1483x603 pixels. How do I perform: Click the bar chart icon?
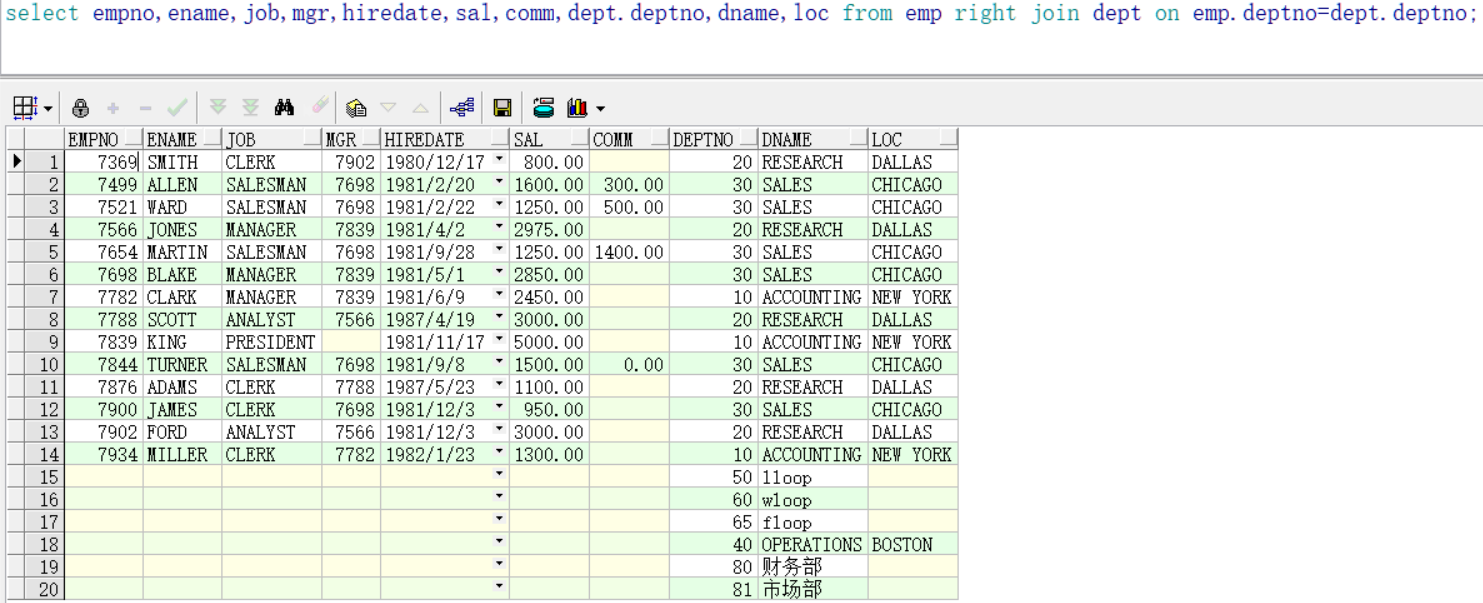click(x=577, y=107)
